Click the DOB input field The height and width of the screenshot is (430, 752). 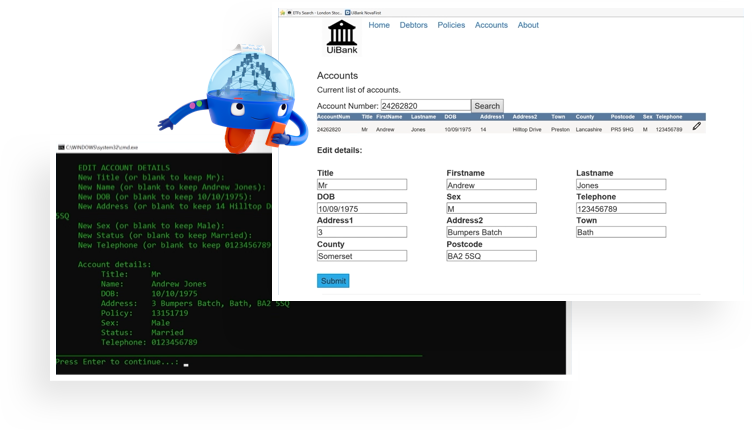click(362, 209)
